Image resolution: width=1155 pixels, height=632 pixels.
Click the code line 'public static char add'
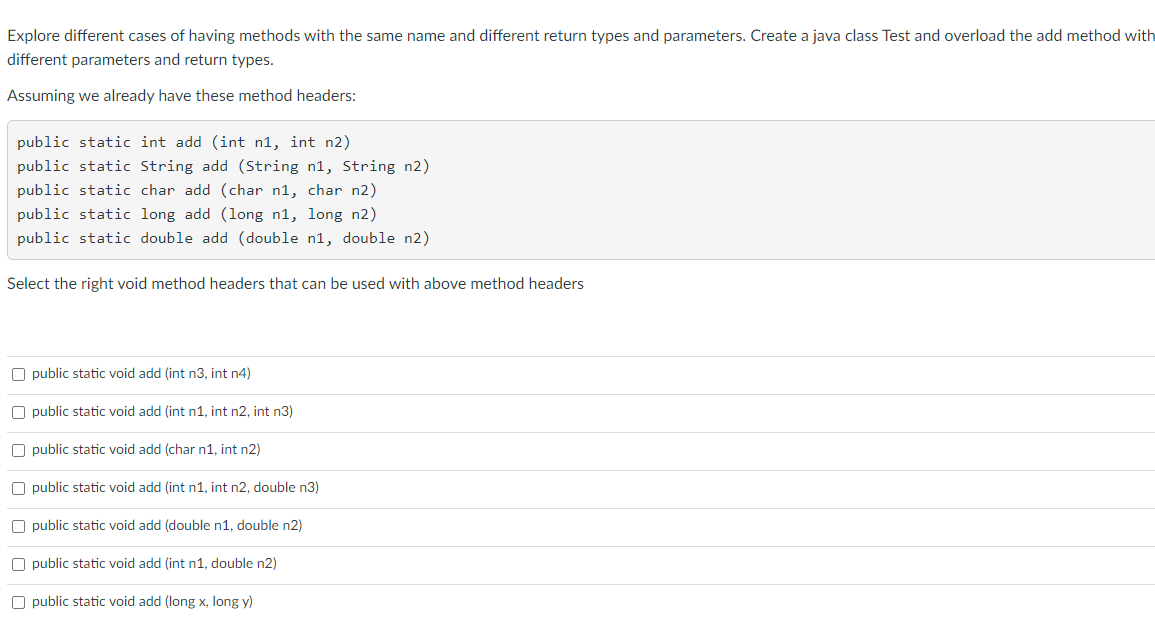pyautogui.click(x=197, y=191)
